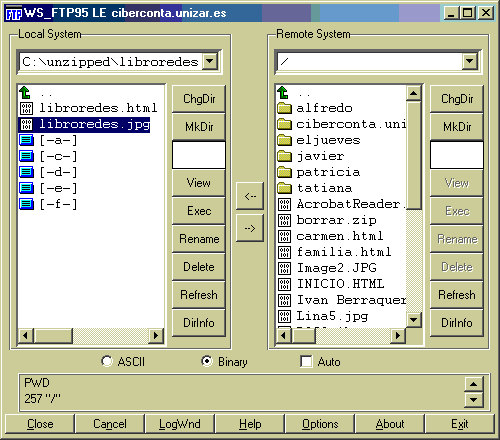Click the eljueves folder icon

point(284,140)
